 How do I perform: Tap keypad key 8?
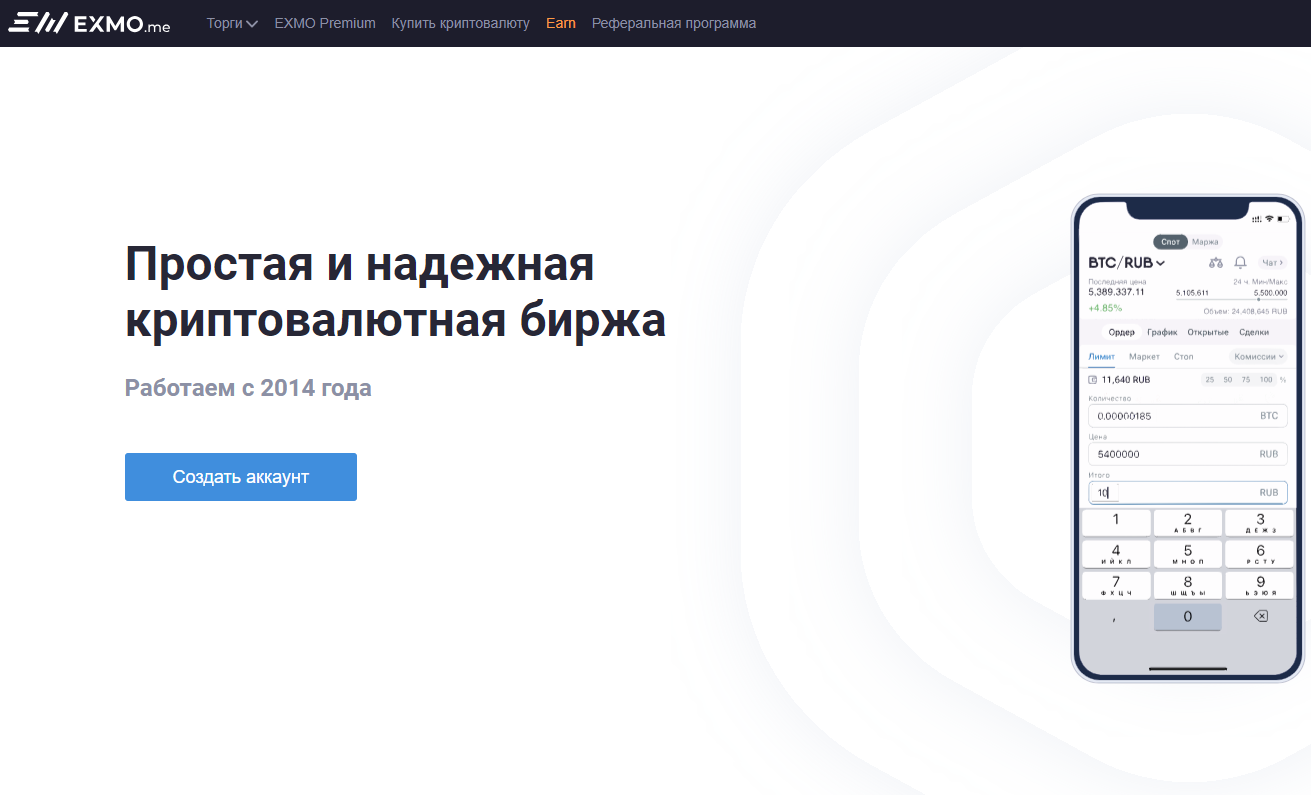pyautogui.click(x=1188, y=585)
